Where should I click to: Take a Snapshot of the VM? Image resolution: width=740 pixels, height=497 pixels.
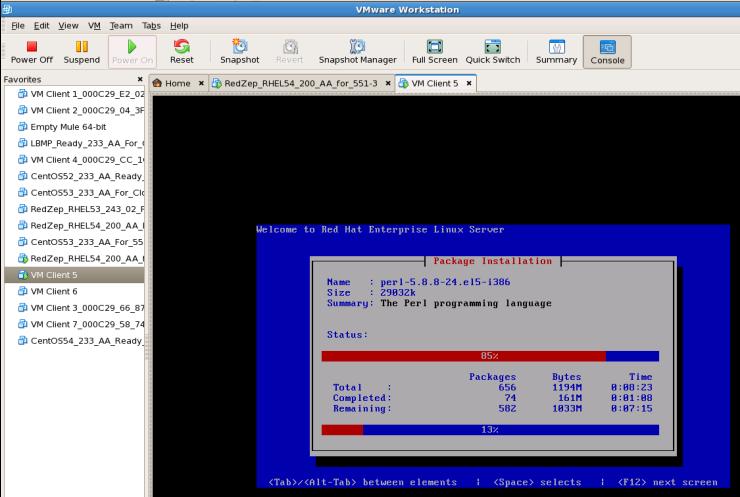click(240, 52)
